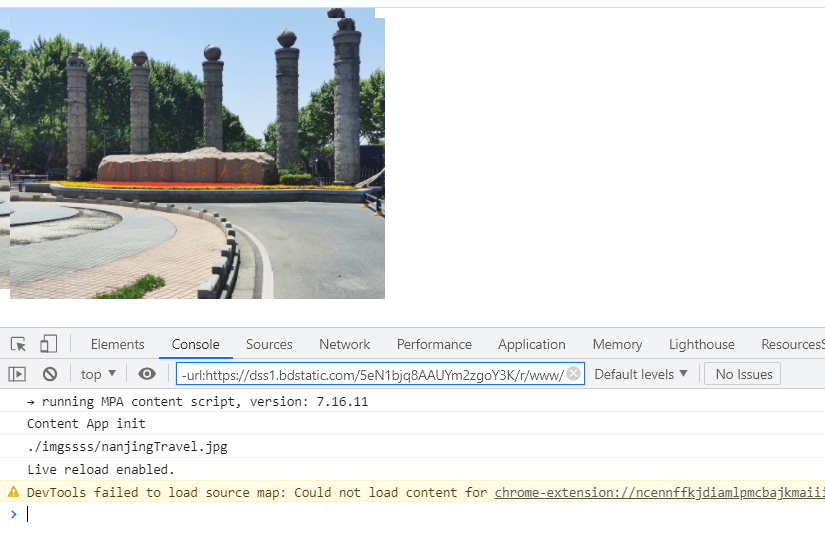Image resolution: width=825 pixels, height=535 pixels.
Task: Clear the filter text with X icon
Action: click(574, 374)
